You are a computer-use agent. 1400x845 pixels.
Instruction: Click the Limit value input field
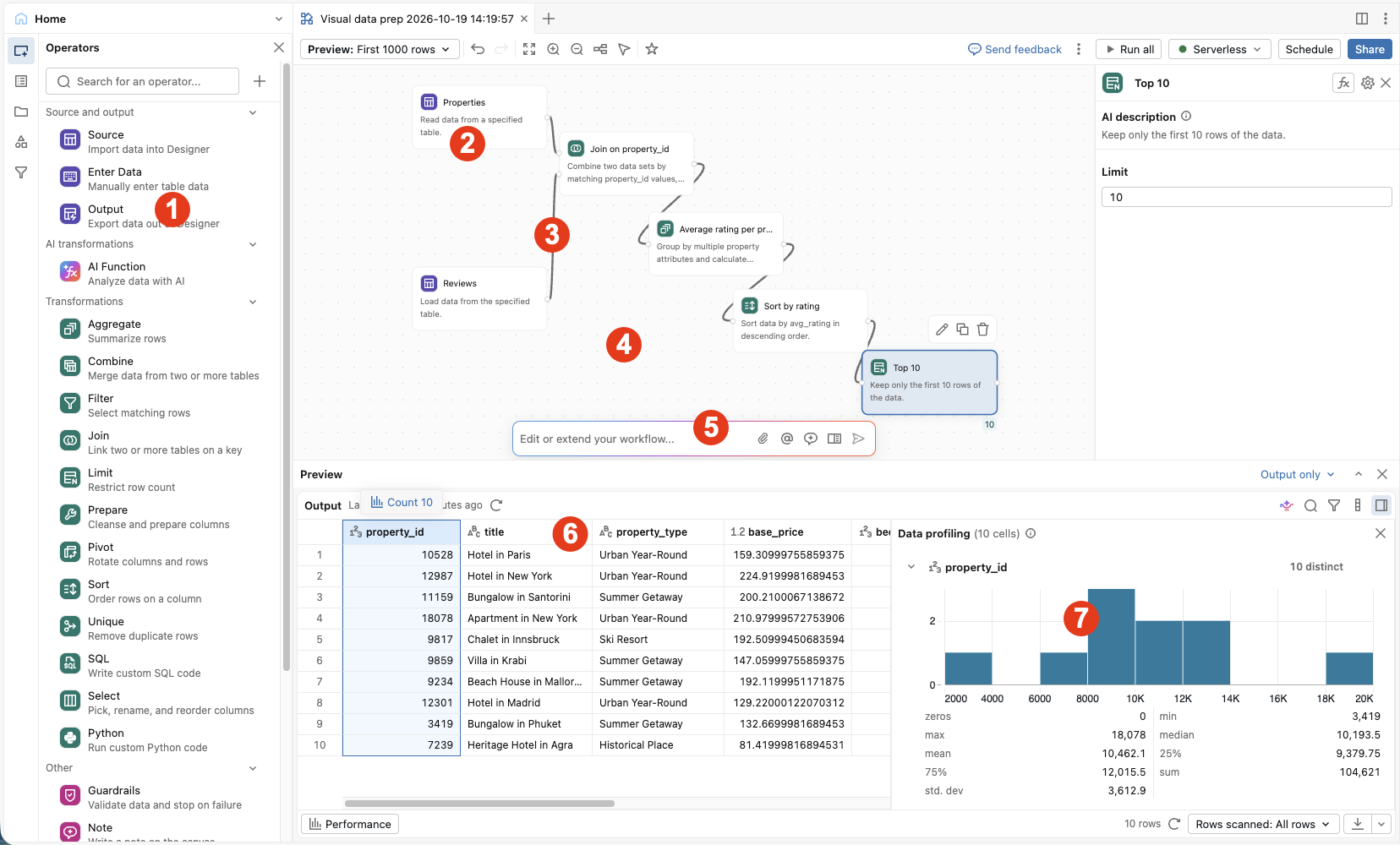[1246, 197]
